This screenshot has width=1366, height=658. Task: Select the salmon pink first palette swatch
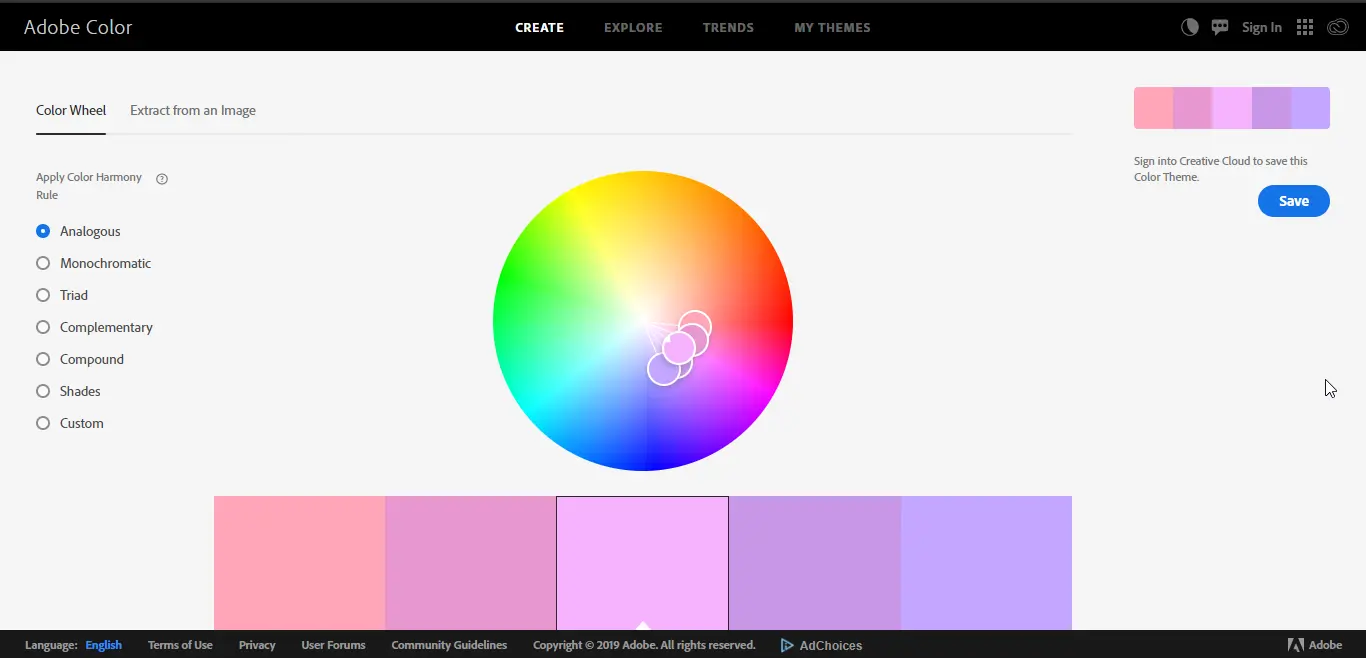[x=299, y=563]
